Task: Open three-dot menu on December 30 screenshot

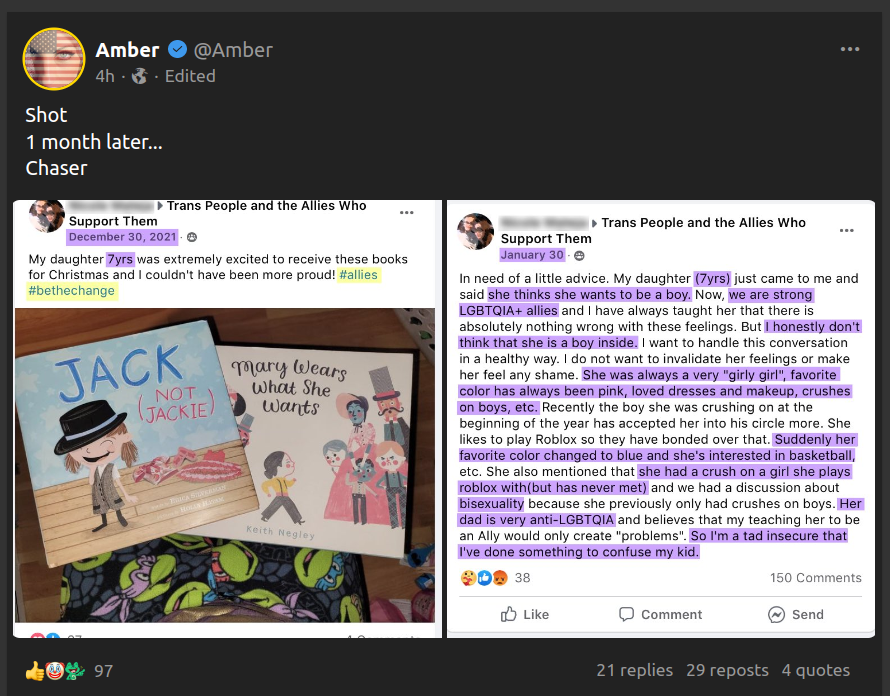Action: pyautogui.click(x=406, y=213)
